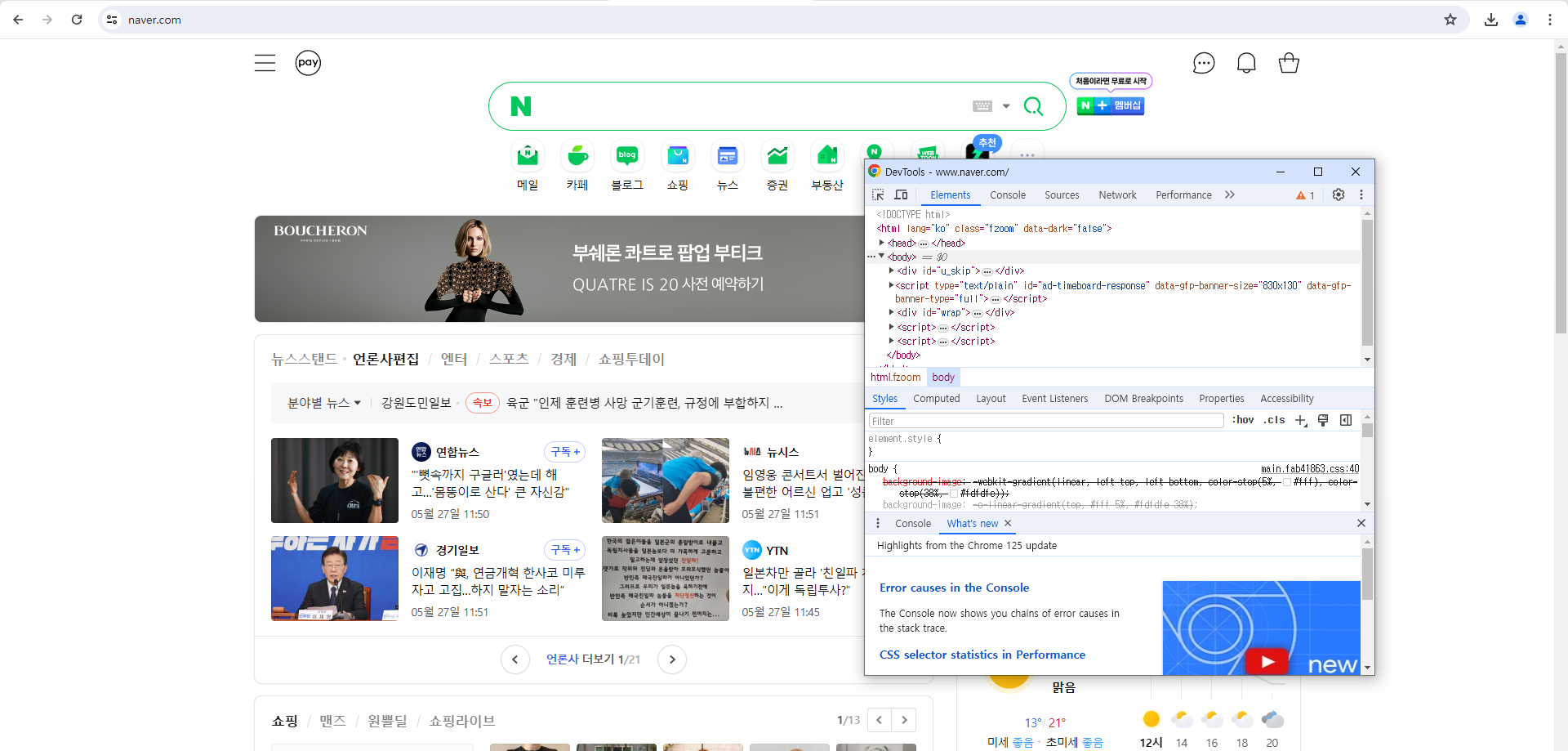
Task: Toggle the DevTools device toolbar icon
Action: (x=901, y=194)
